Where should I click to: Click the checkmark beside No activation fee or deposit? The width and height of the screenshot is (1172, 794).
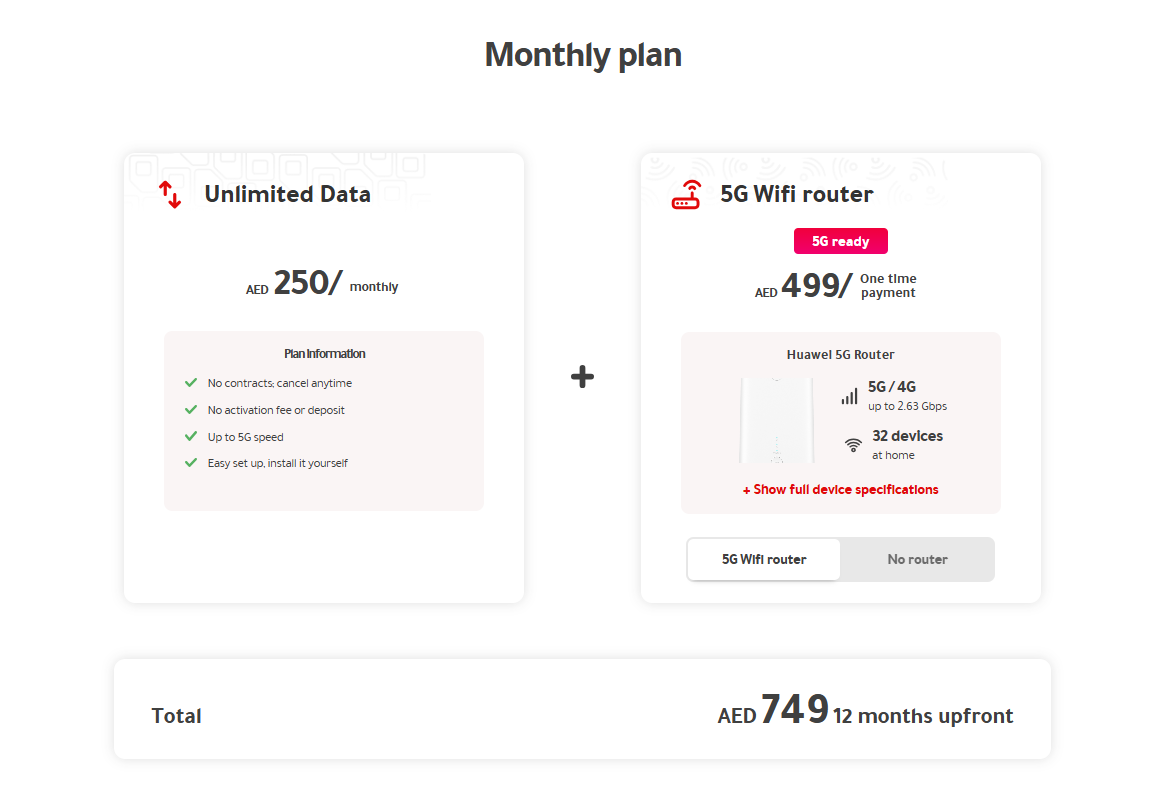[191, 409]
